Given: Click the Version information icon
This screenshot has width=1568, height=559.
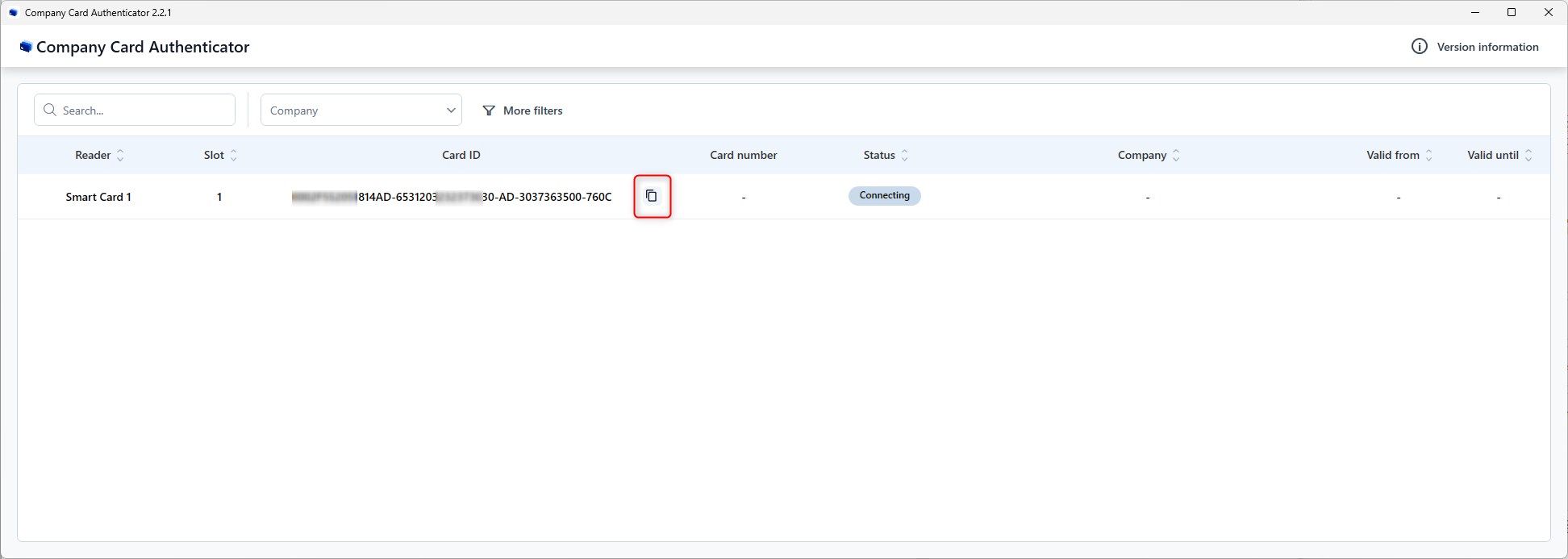Looking at the screenshot, I should coord(1419,47).
